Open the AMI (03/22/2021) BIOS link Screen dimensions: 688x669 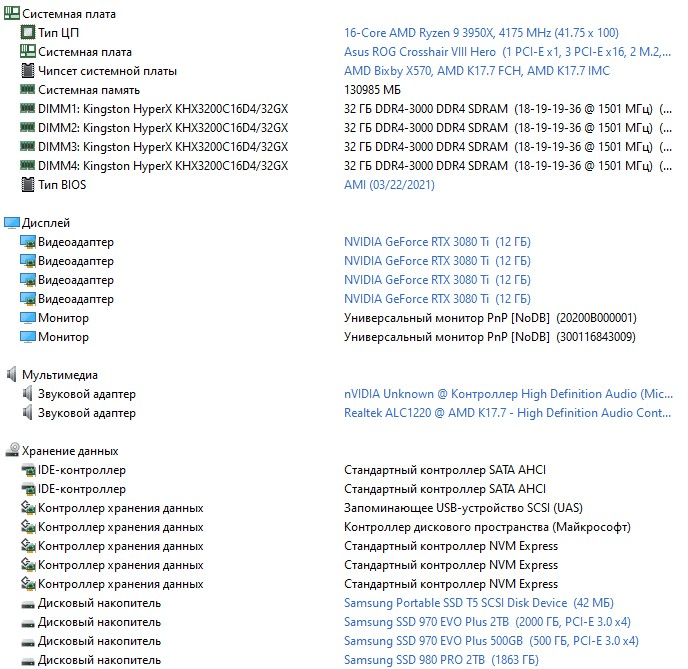coord(389,185)
